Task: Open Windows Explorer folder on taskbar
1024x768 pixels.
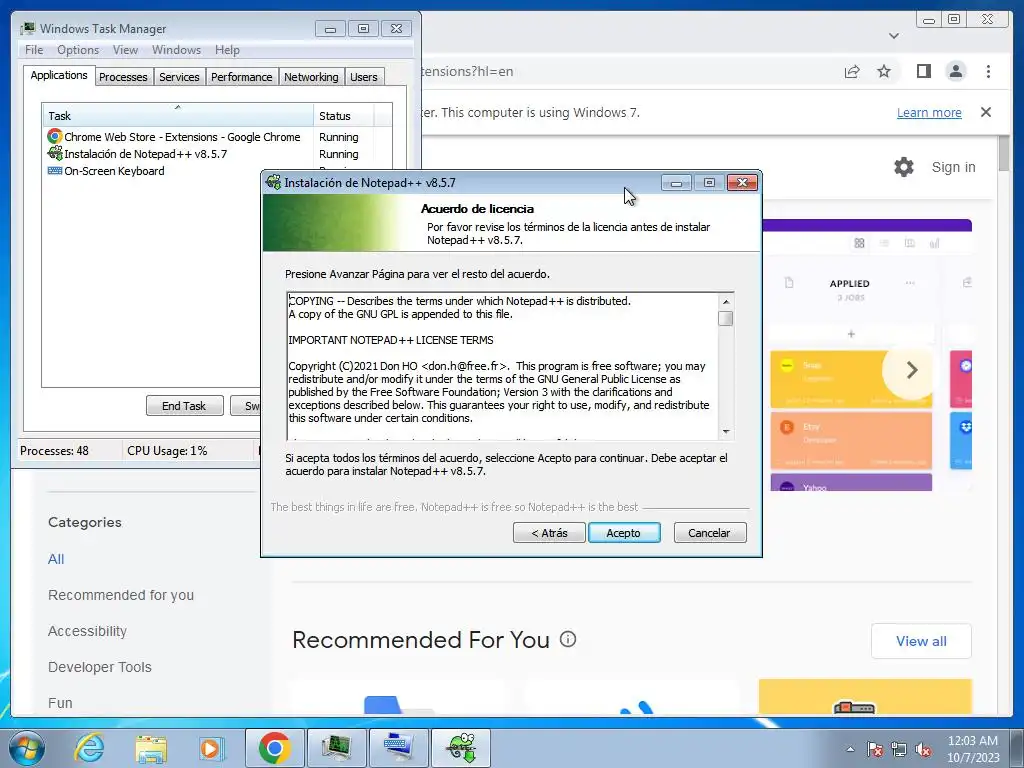Action: 151,748
